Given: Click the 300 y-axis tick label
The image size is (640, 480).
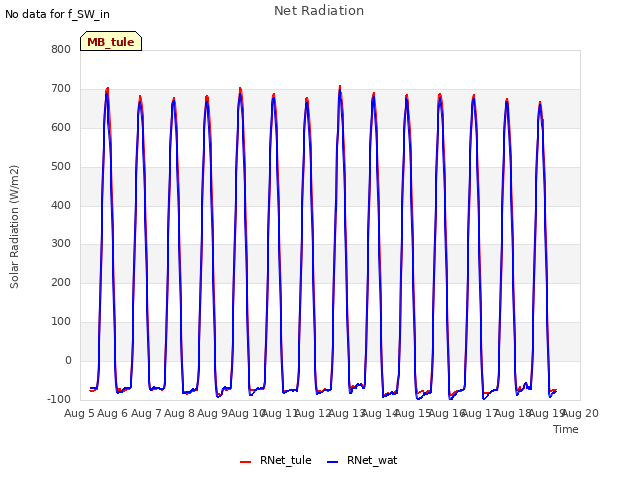Looking at the screenshot, I should [x=61, y=244].
